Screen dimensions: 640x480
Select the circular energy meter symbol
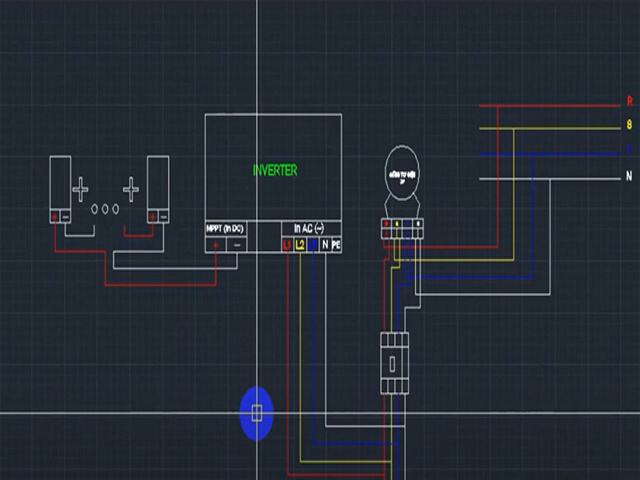[x=402, y=173]
